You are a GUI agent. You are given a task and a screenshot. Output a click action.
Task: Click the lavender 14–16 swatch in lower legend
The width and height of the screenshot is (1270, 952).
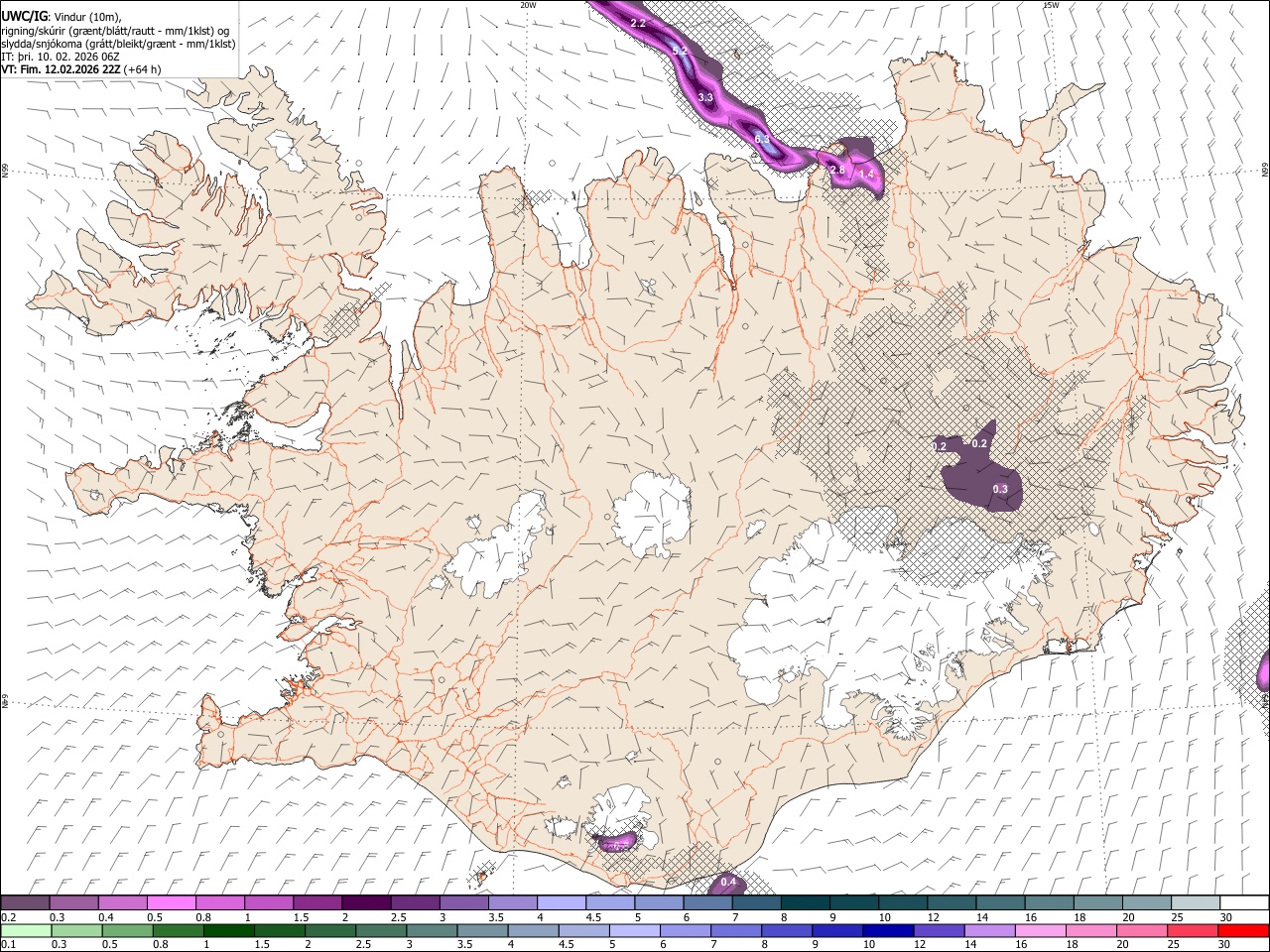click(990, 930)
